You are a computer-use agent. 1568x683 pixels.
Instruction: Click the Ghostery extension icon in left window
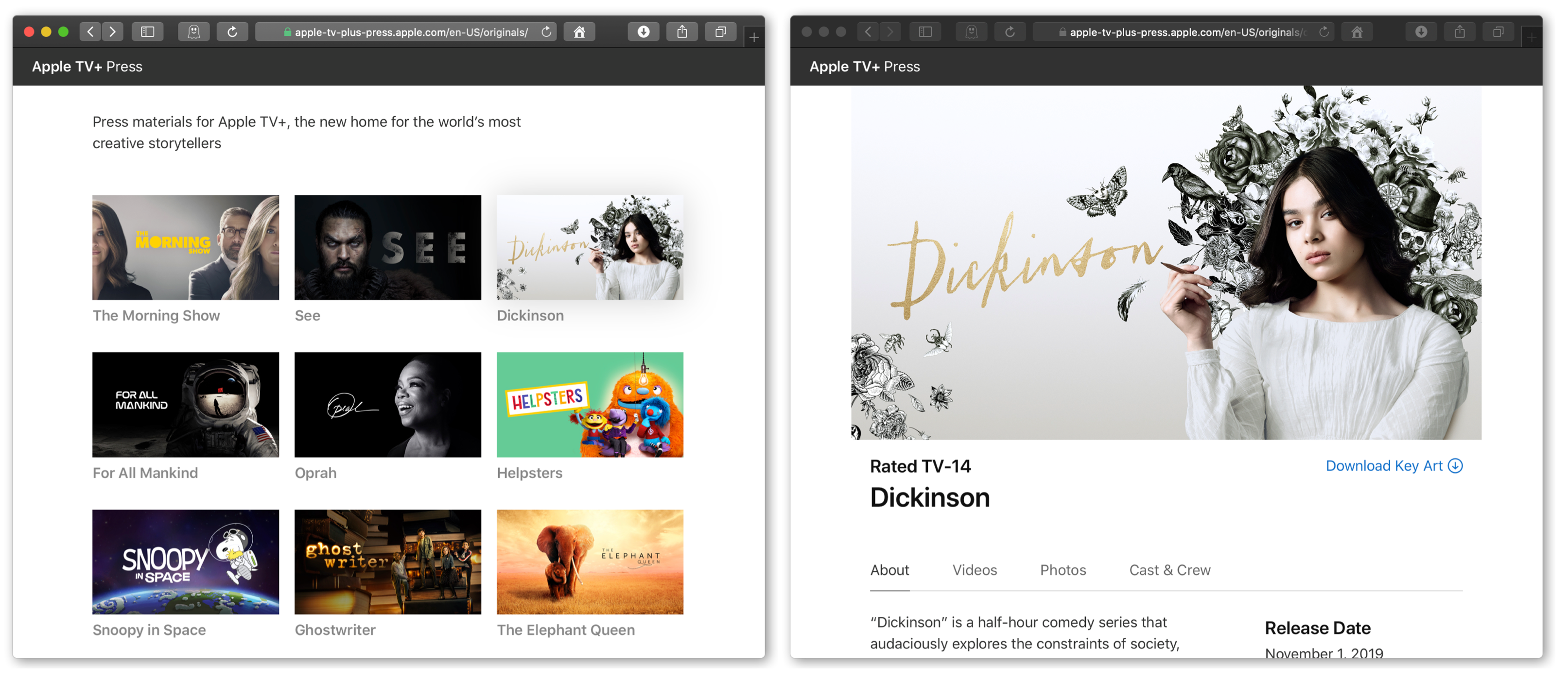tap(193, 32)
